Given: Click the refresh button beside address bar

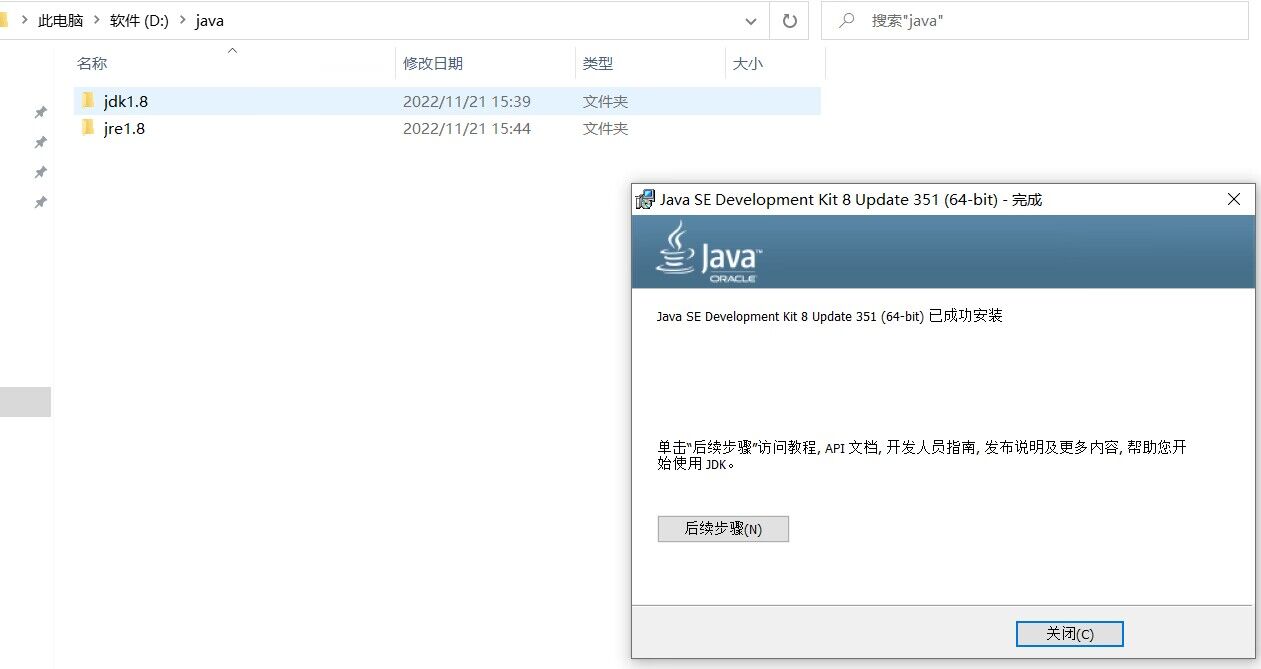Looking at the screenshot, I should pyautogui.click(x=789, y=20).
